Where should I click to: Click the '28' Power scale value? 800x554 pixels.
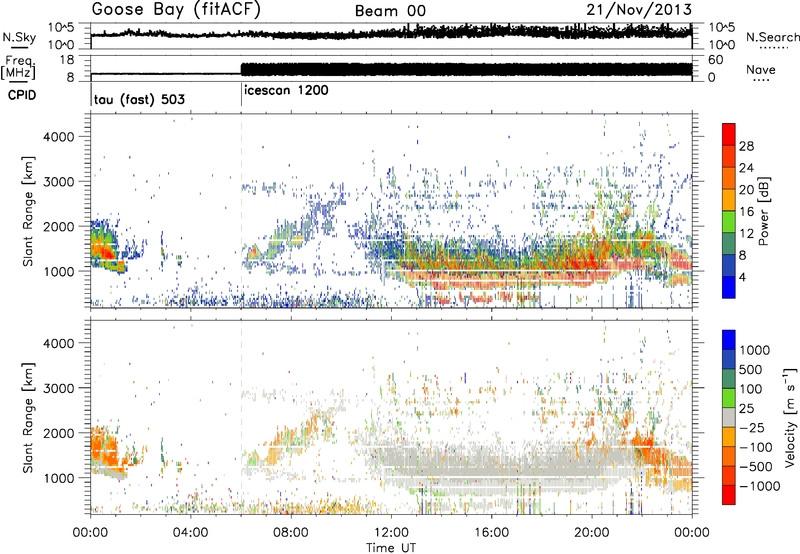tap(746, 146)
